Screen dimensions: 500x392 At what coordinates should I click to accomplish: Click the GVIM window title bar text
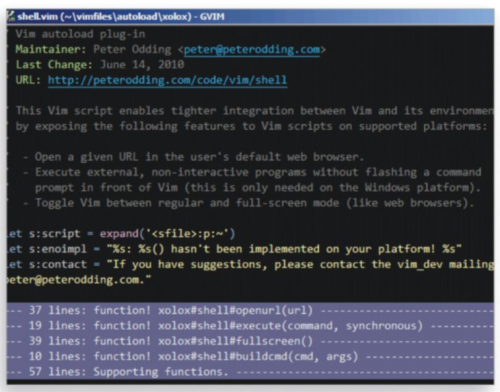[121, 16]
